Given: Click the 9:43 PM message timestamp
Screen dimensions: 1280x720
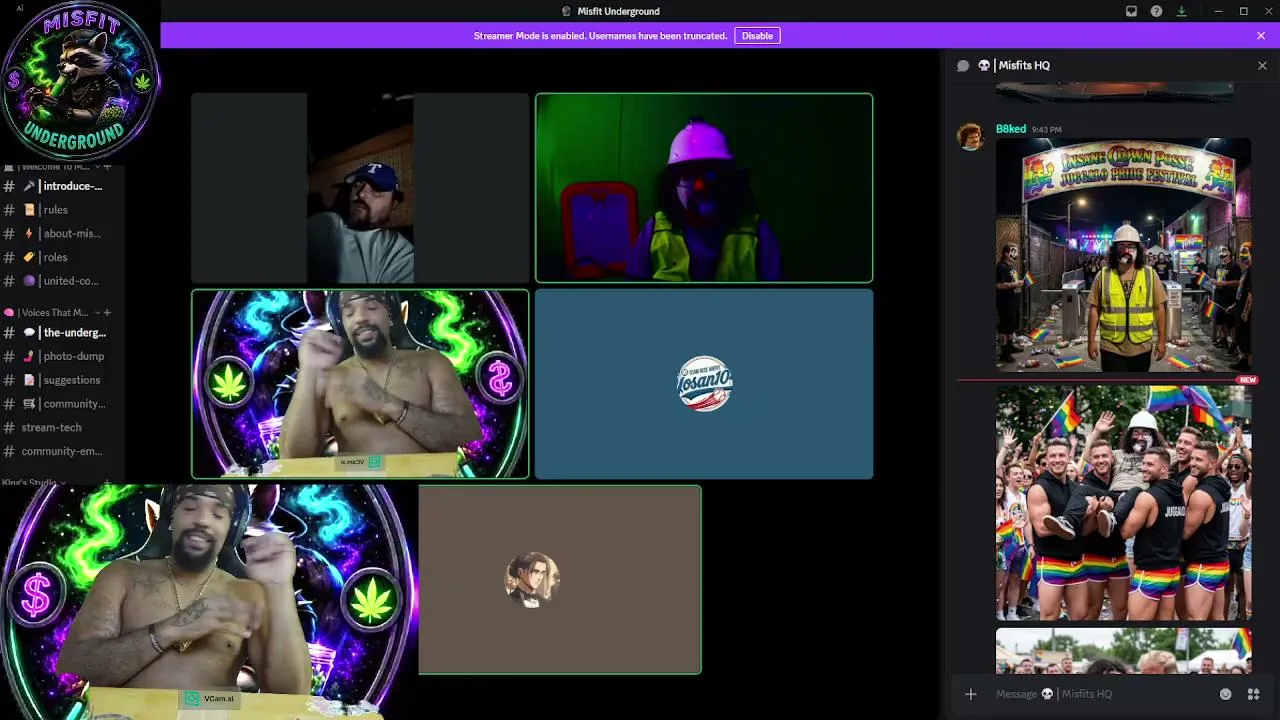Looking at the screenshot, I should pos(1046,130).
